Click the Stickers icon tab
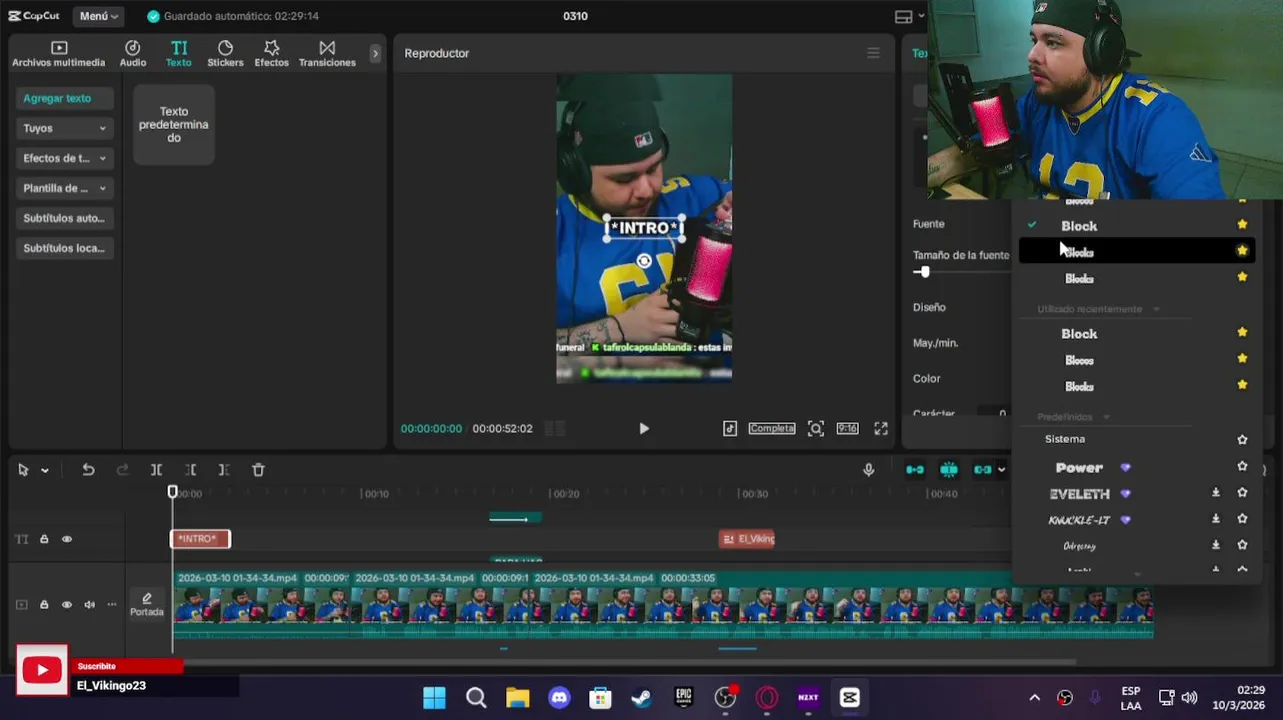This screenshot has height=720, width=1283. coord(225,54)
